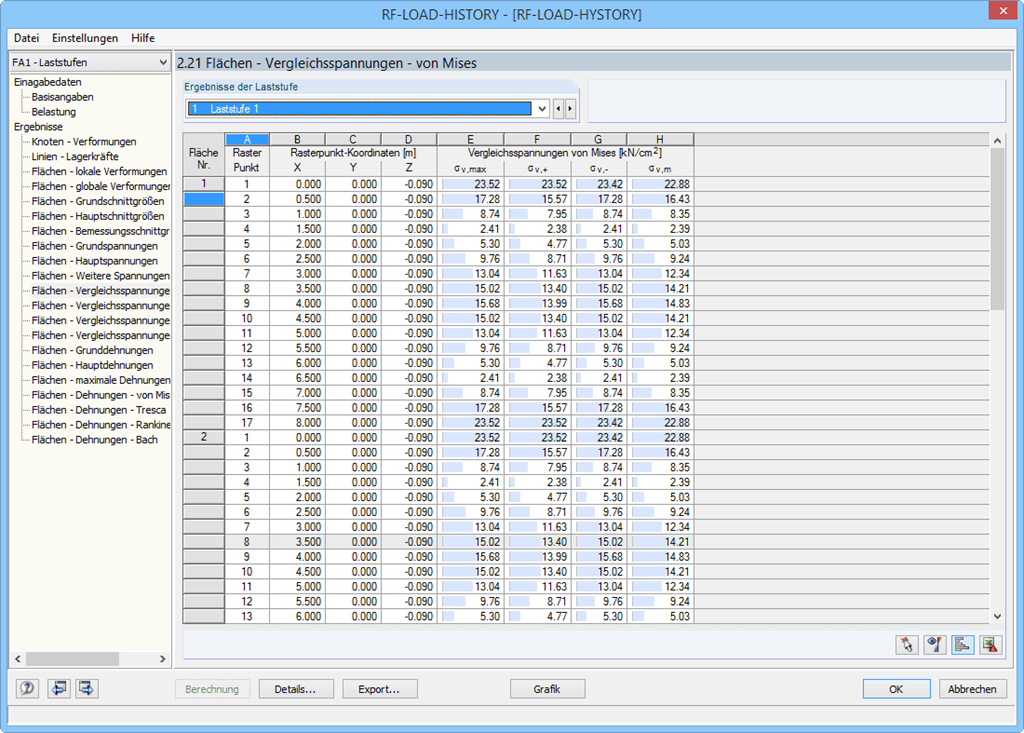Select Flächen - Dehnungen - Tresca item
The width and height of the screenshot is (1024, 733).
click(99, 410)
